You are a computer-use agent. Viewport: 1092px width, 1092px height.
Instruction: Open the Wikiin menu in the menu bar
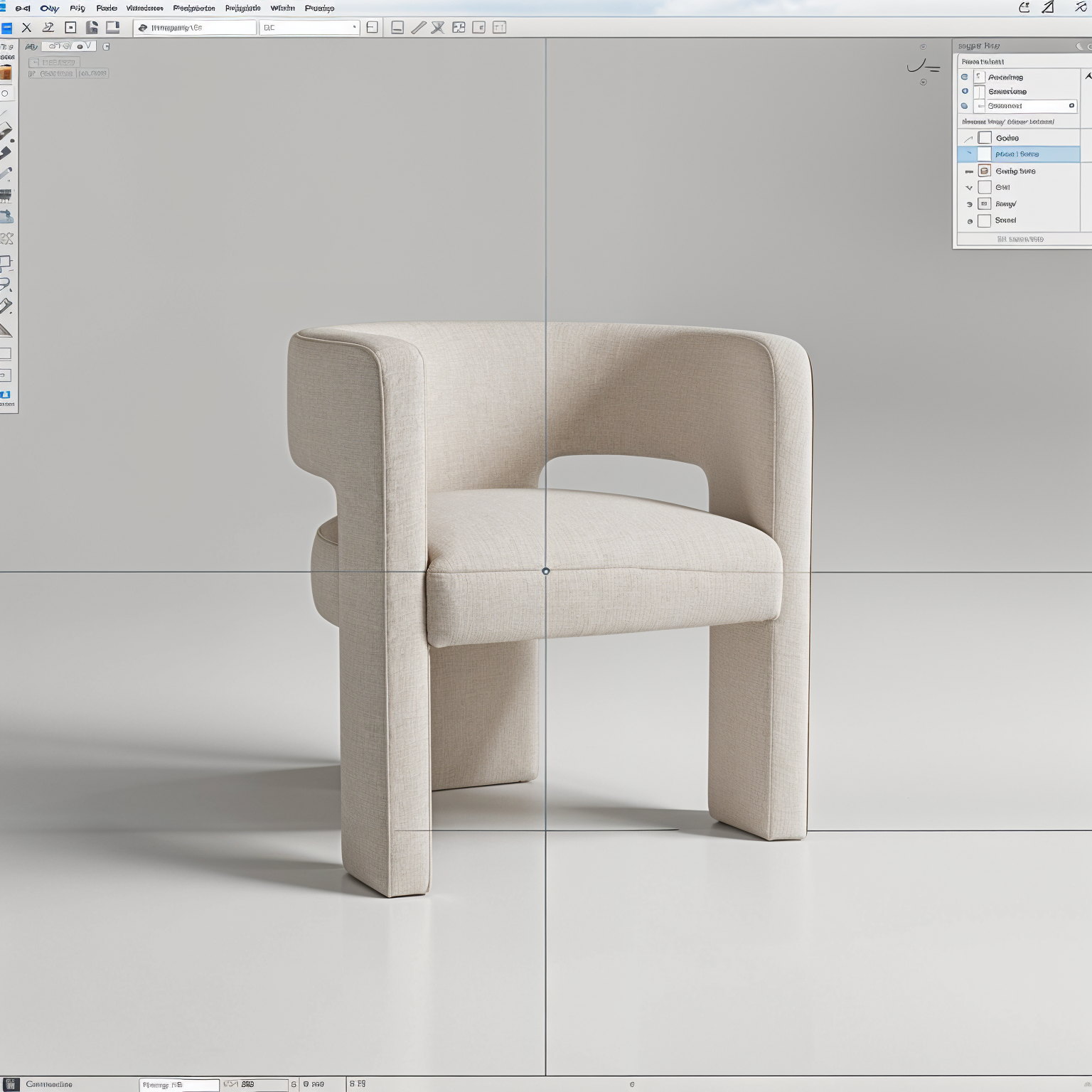click(282, 9)
